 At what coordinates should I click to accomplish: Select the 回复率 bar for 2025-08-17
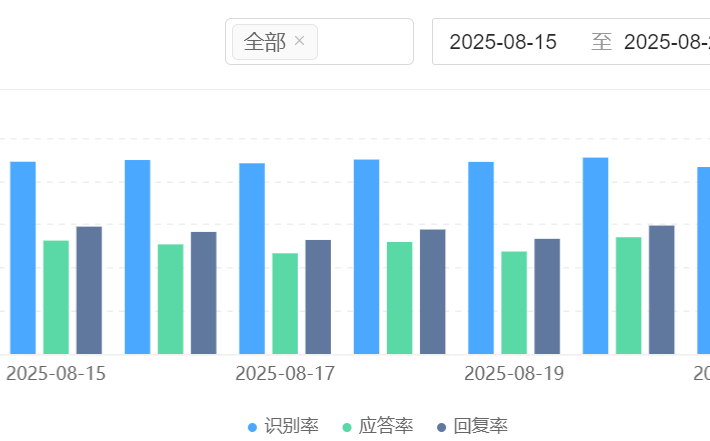[x=318, y=296]
